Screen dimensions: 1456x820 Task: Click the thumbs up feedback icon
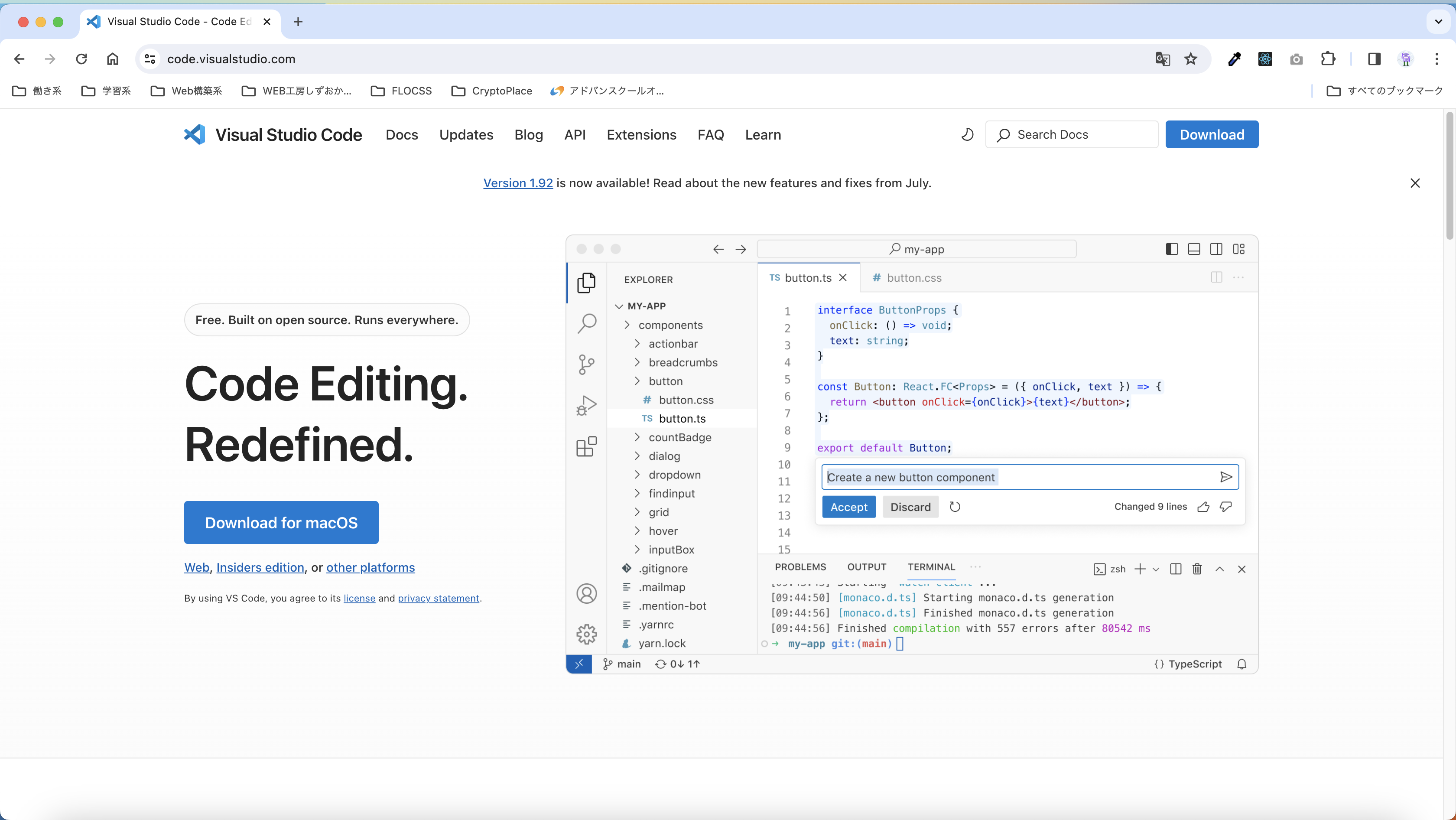point(1203,507)
